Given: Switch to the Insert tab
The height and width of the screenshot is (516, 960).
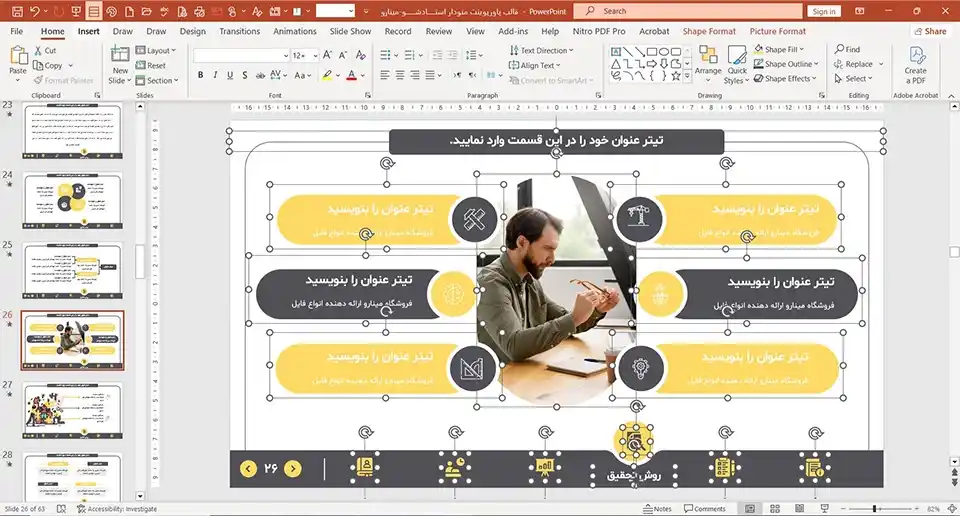Looking at the screenshot, I should coord(89,31).
